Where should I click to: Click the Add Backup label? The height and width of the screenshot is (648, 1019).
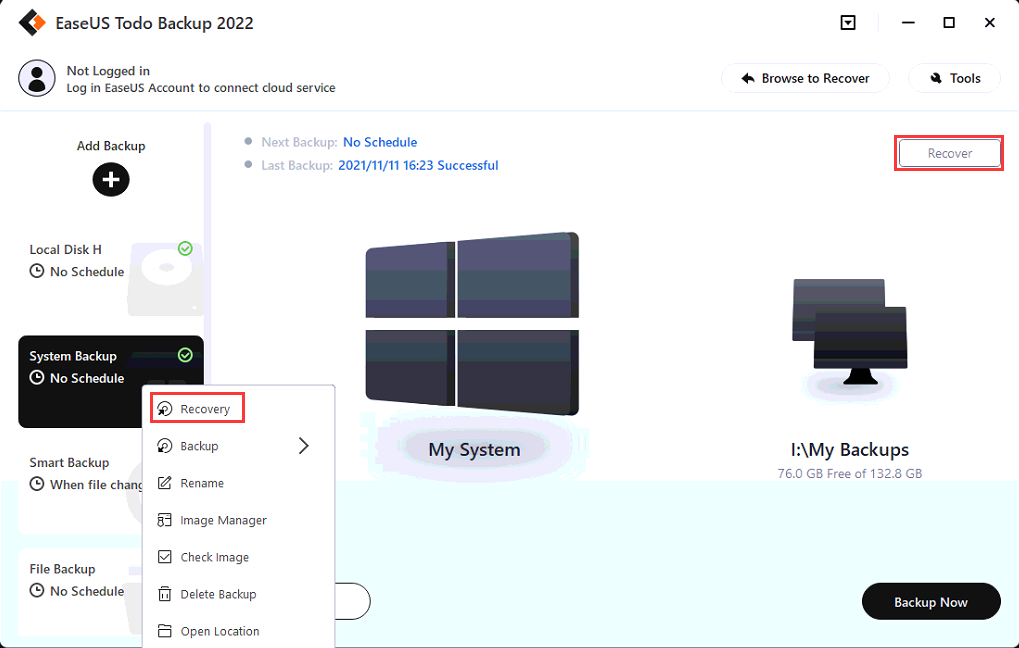point(111,146)
